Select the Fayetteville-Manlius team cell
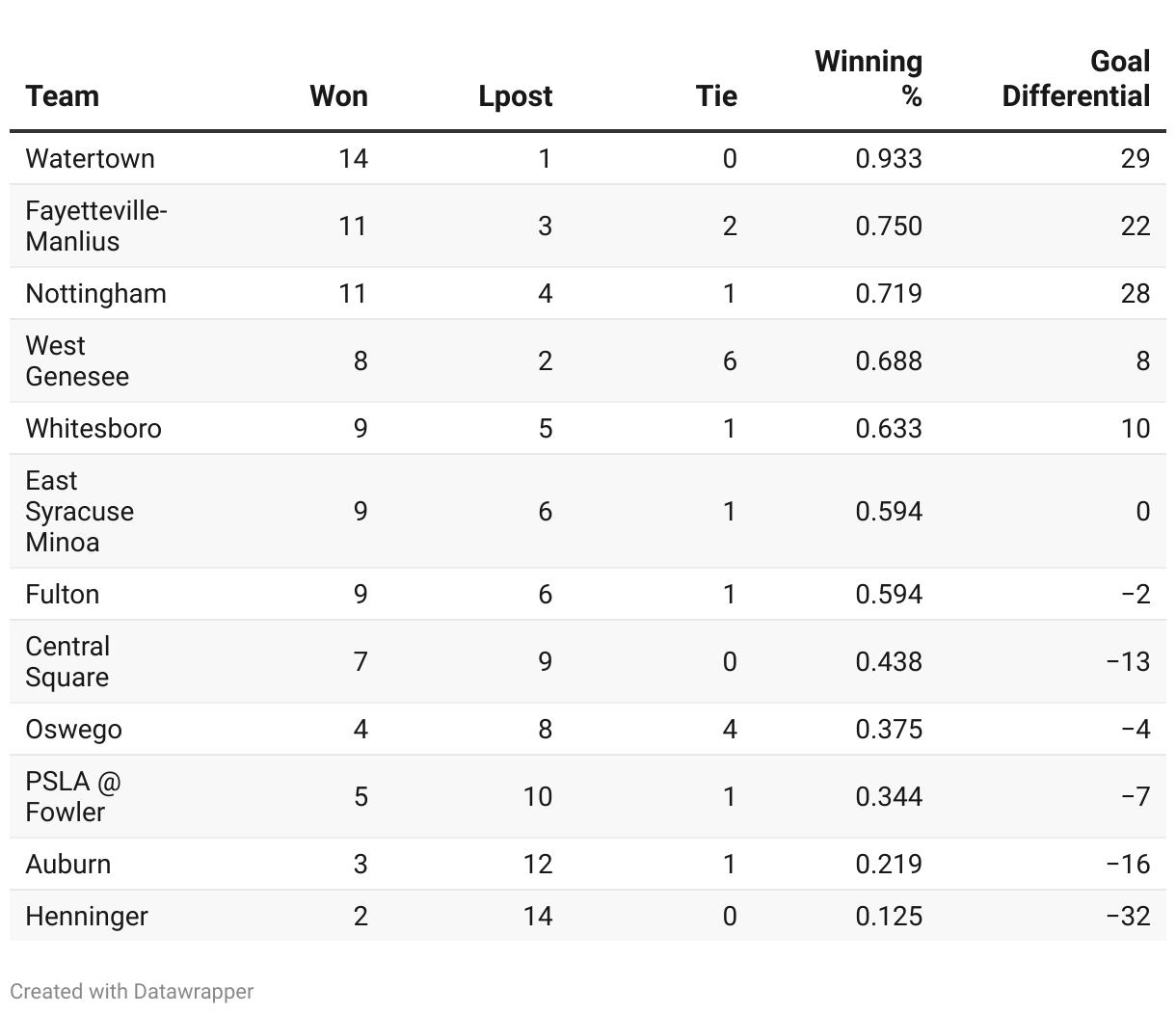Image resolution: width=1176 pixels, height=1014 pixels. [x=96, y=226]
